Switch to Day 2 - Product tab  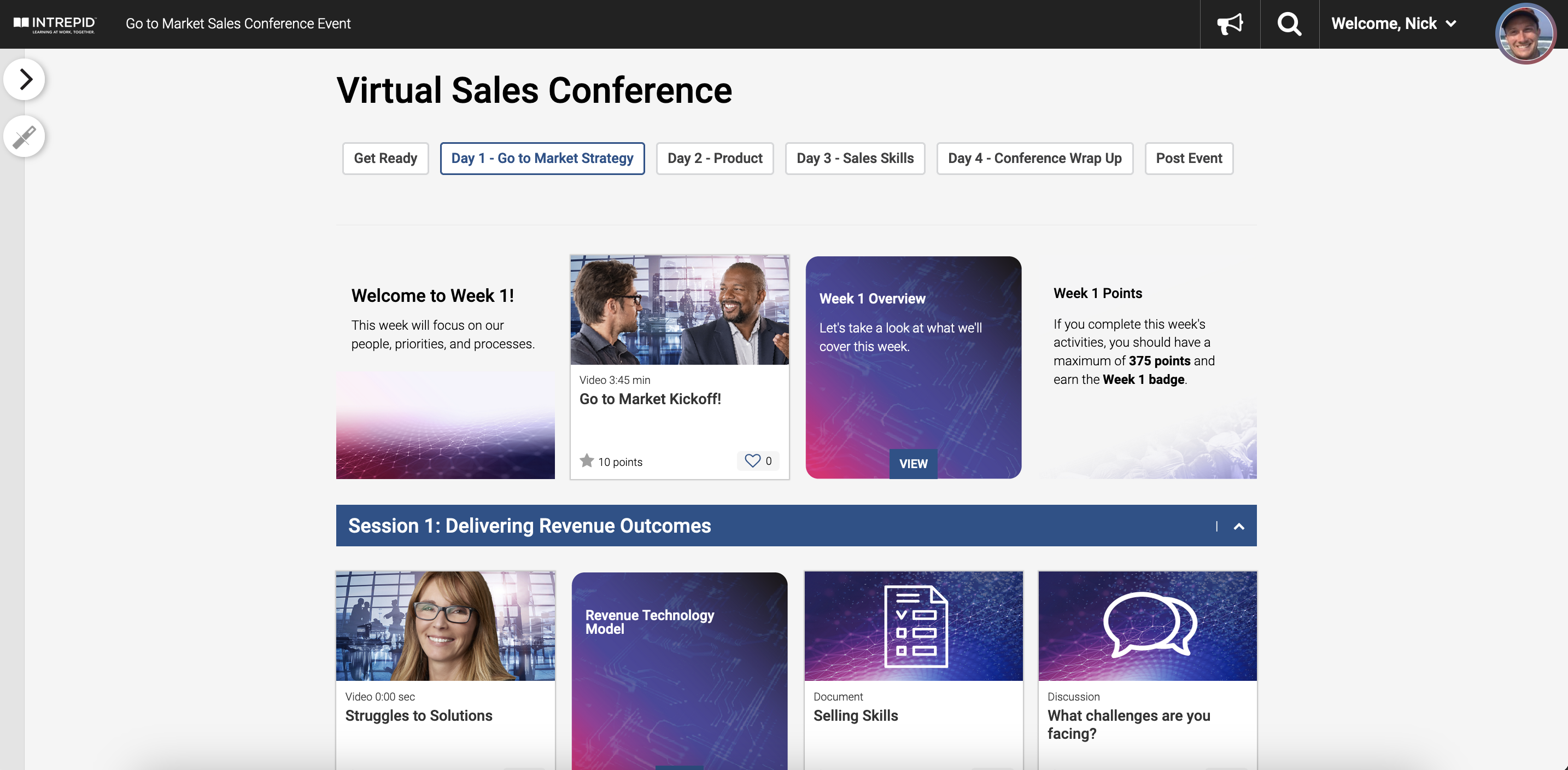pos(715,158)
